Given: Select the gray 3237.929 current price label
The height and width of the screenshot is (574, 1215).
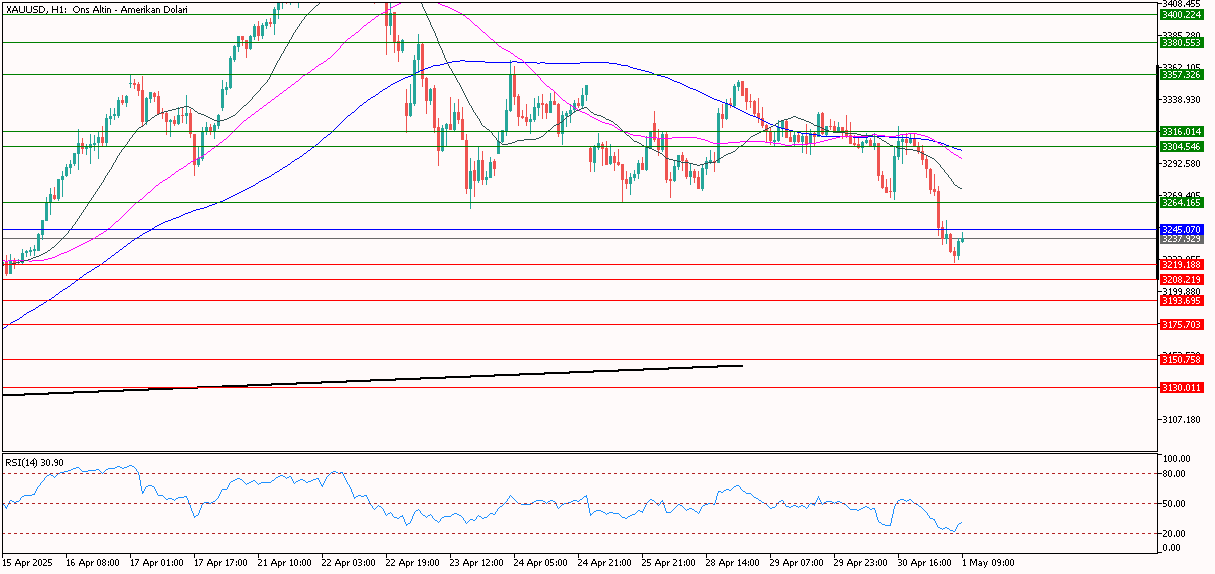Looking at the screenshot, I should (1180, 239).
